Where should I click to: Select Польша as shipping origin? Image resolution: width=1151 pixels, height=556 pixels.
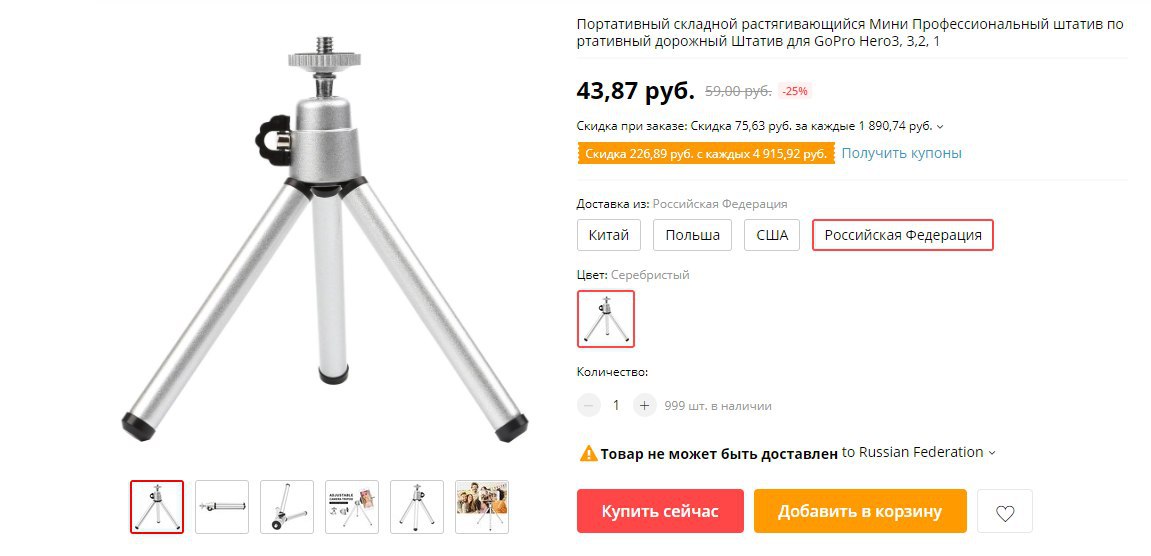pyautogui.click(x=692, y=235)
